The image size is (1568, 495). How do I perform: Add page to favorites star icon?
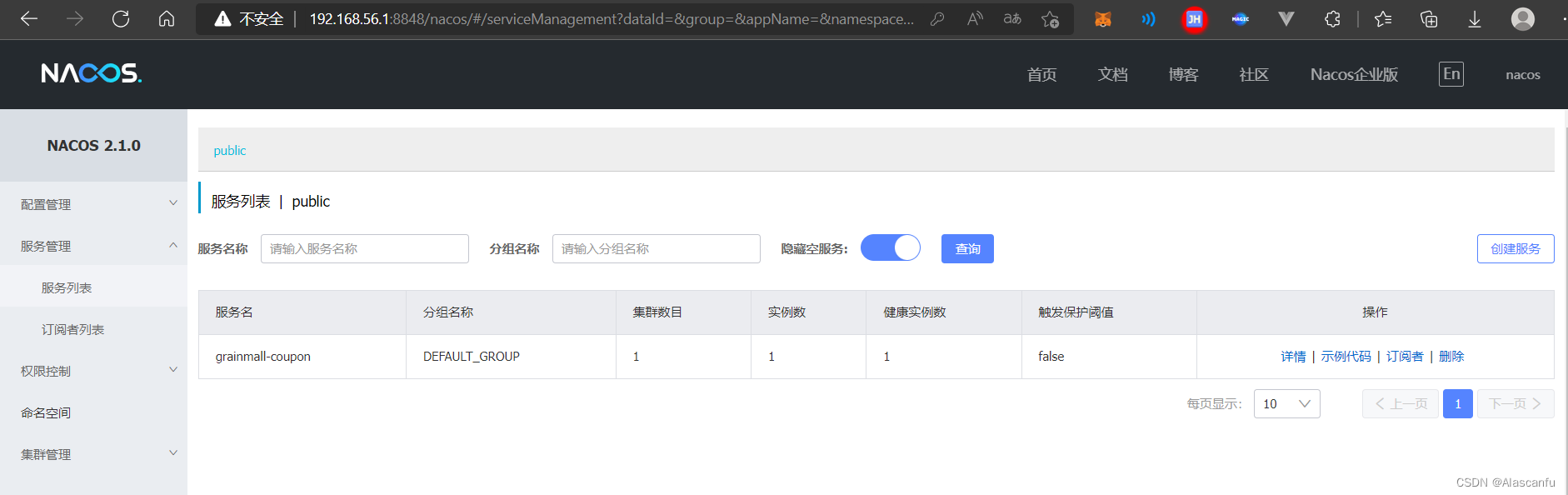coord(1050,18)
